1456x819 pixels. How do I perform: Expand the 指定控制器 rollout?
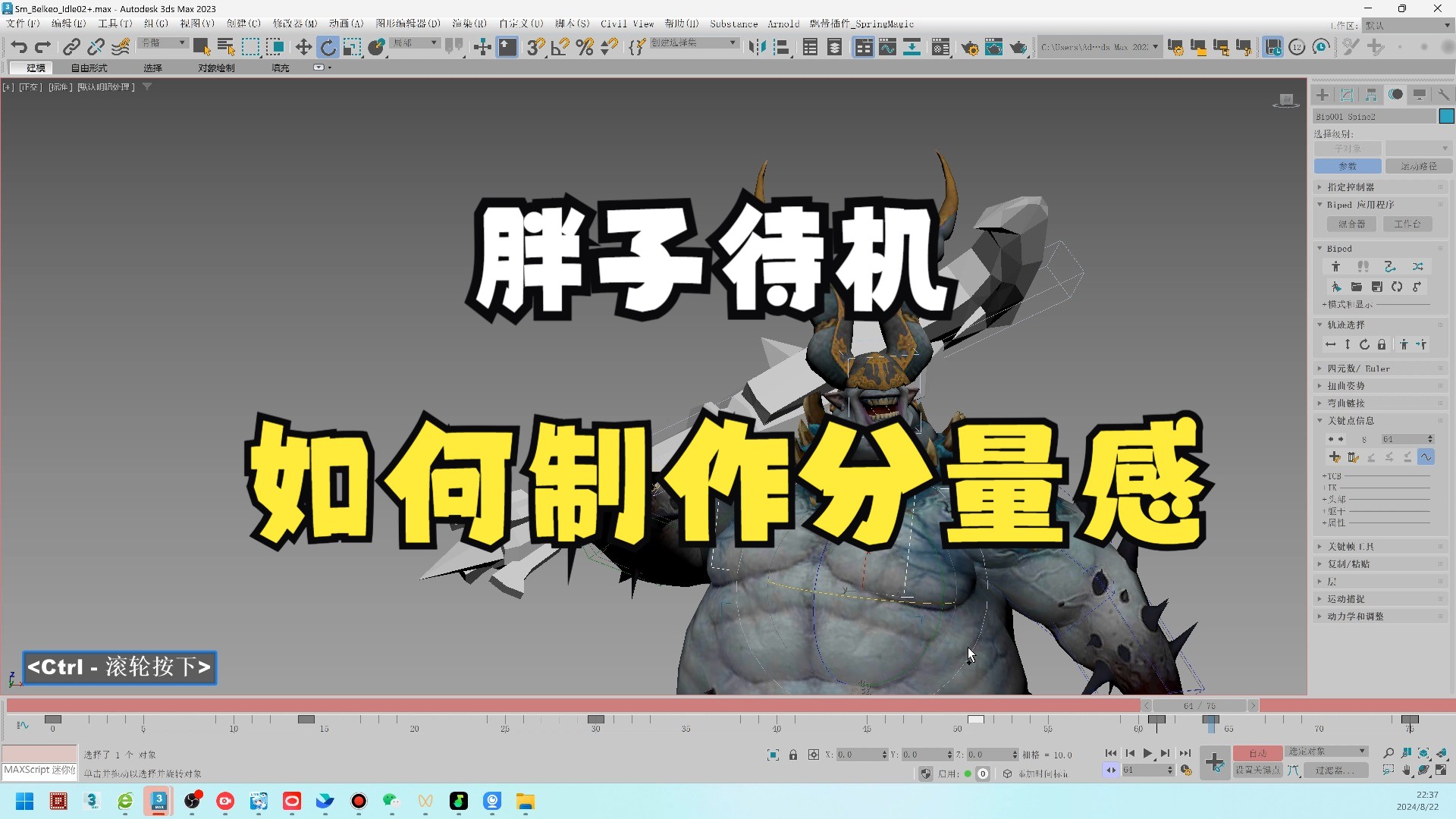[x=1351, y=187]
